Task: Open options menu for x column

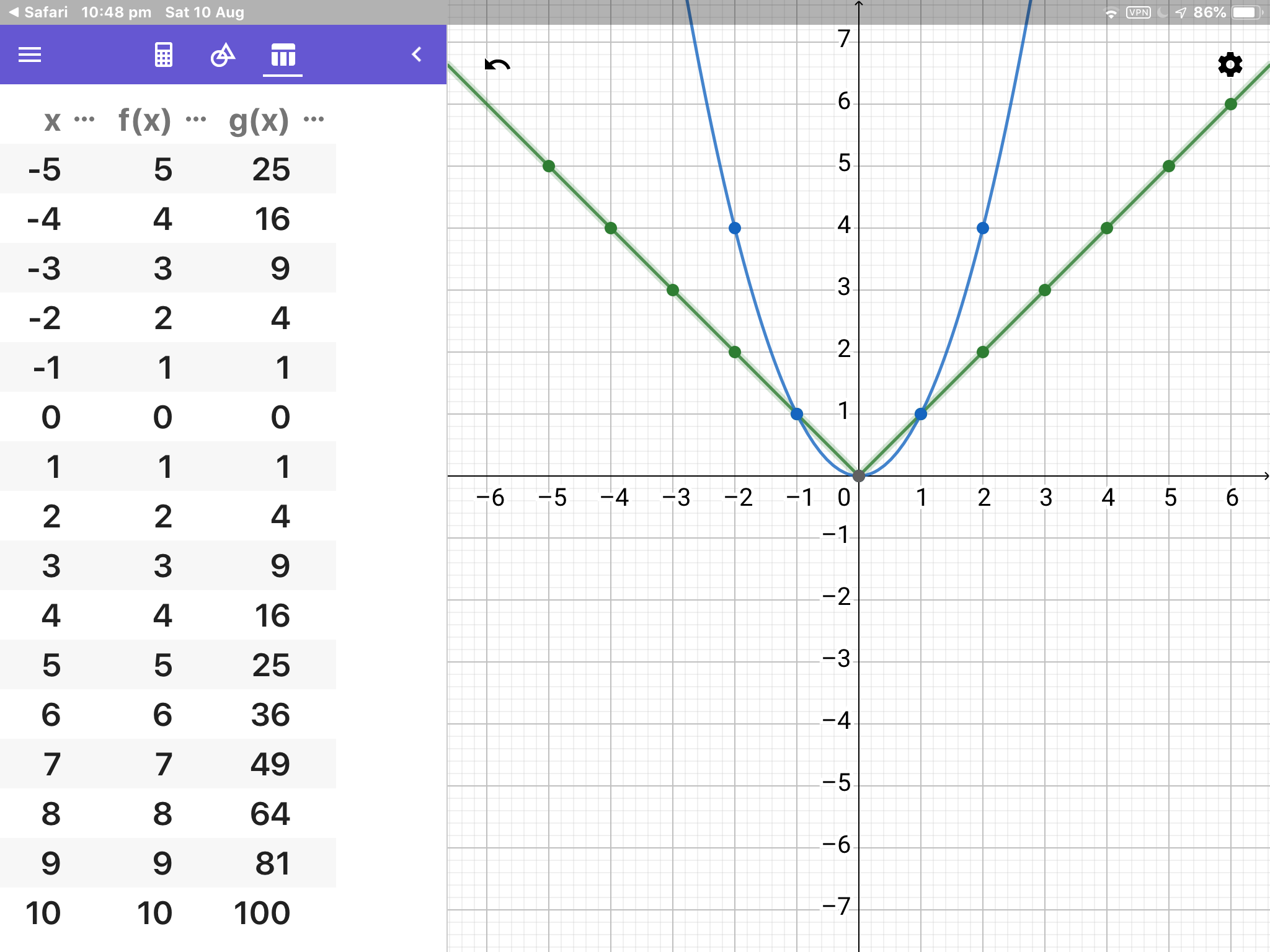Action: pos(84,119)
